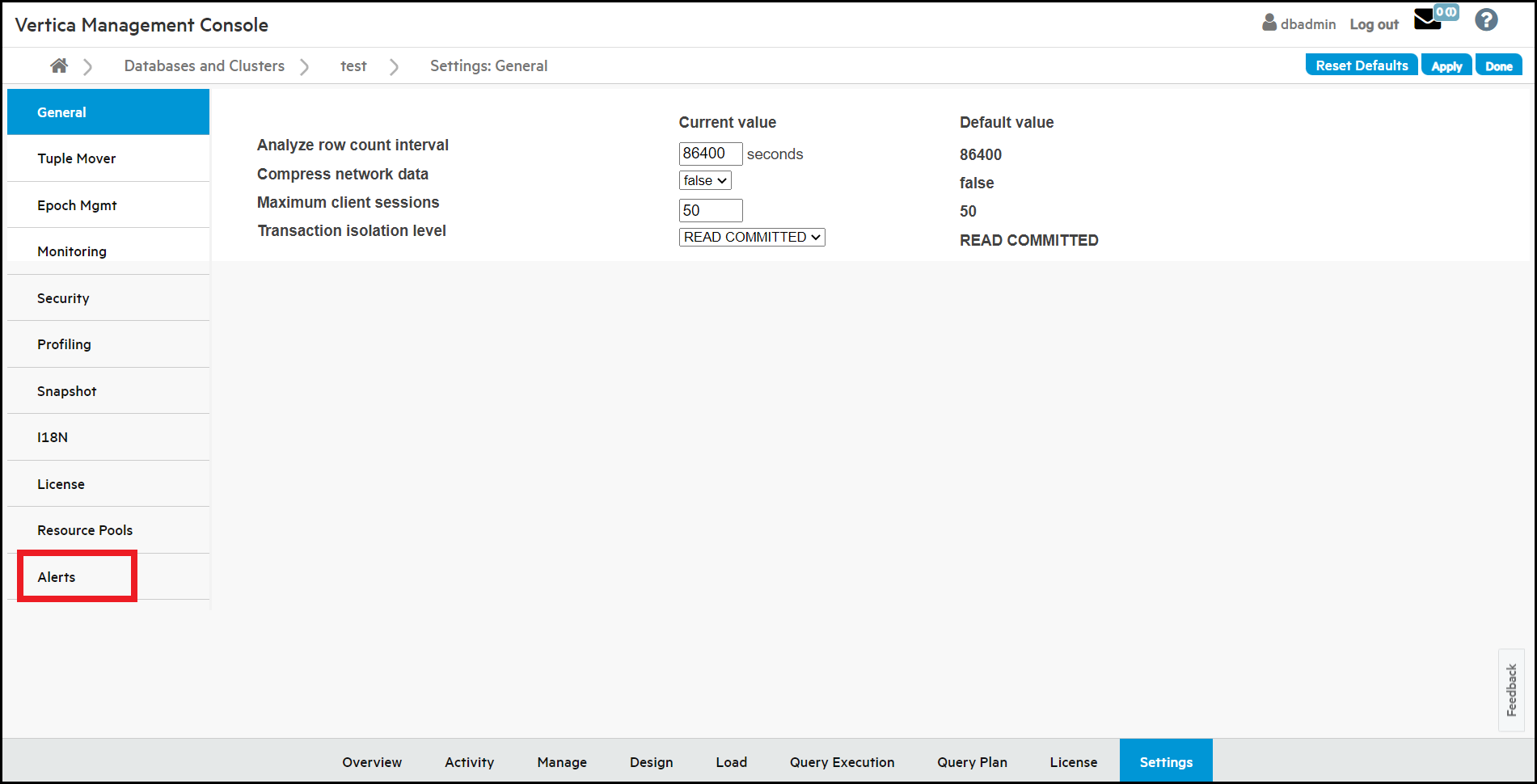Go to Databases and Clusters breadcrumb

click(x=205, y=66)
